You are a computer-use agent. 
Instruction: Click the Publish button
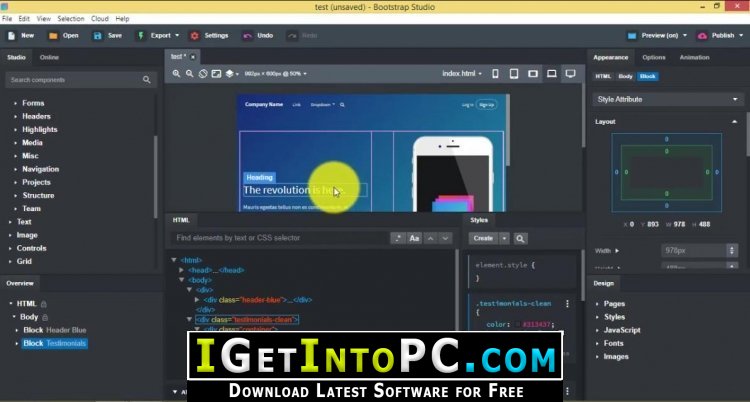716,35
